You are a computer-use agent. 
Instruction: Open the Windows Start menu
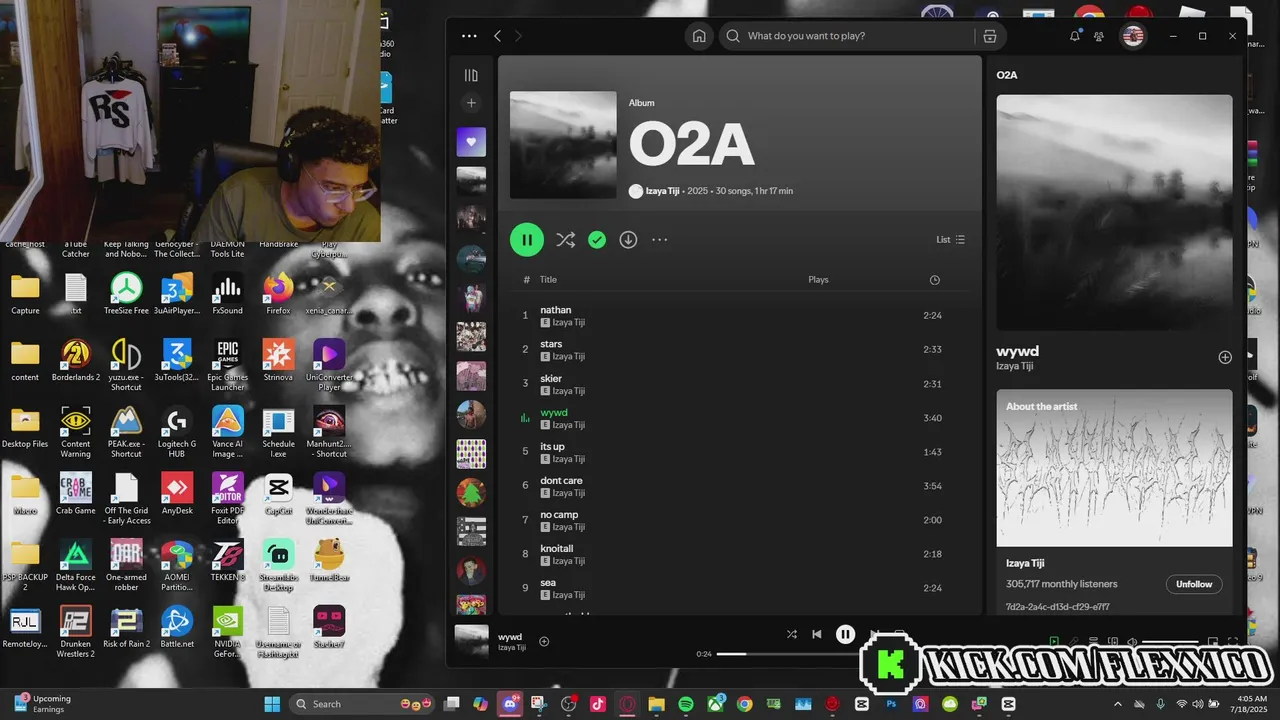point(272,704)
